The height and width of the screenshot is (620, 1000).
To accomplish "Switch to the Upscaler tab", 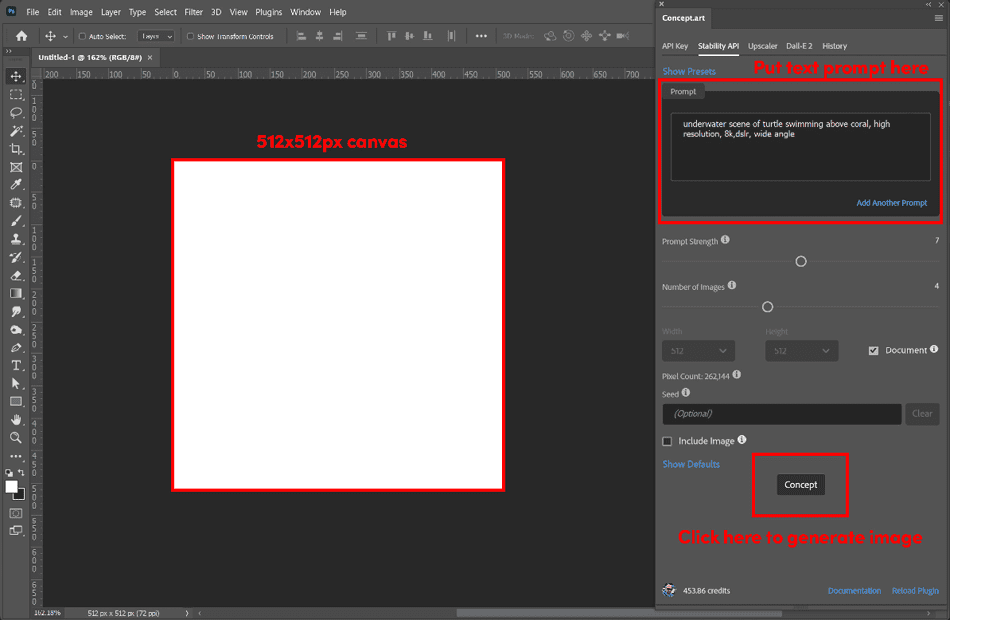I will 763,46.
